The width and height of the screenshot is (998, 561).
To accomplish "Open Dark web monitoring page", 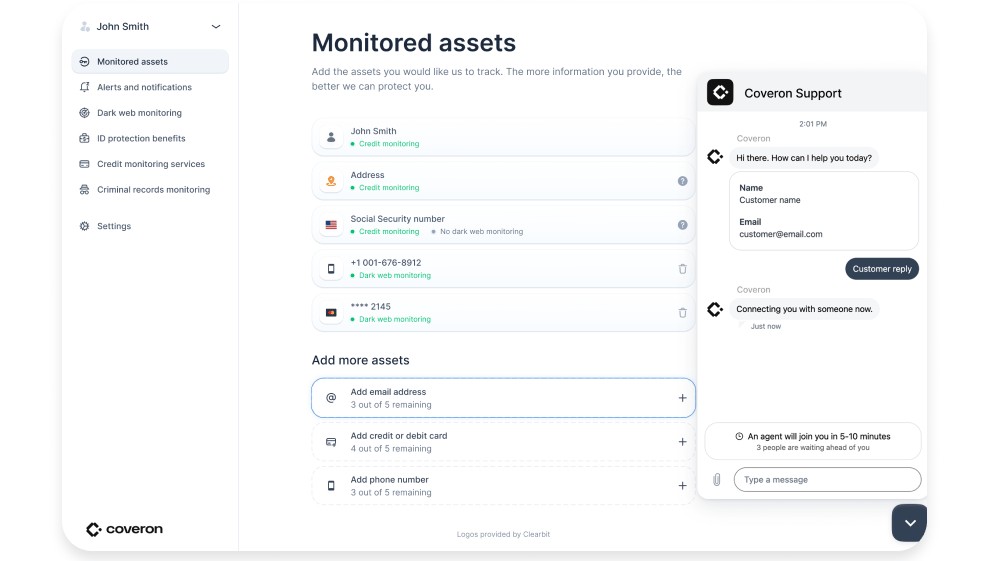I will (139, 113).
